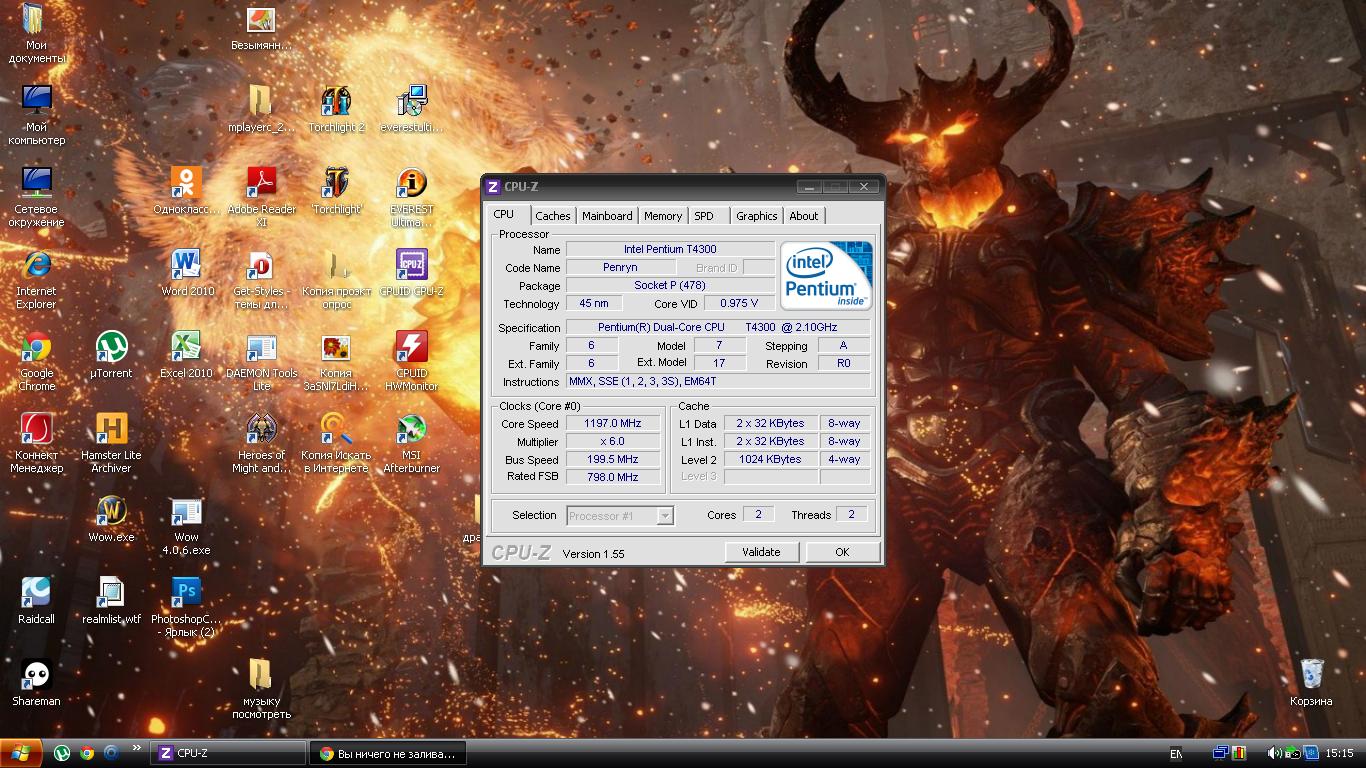
Task: Open the Mainboard tab in CPU-Z
Action: coord(607,216)
